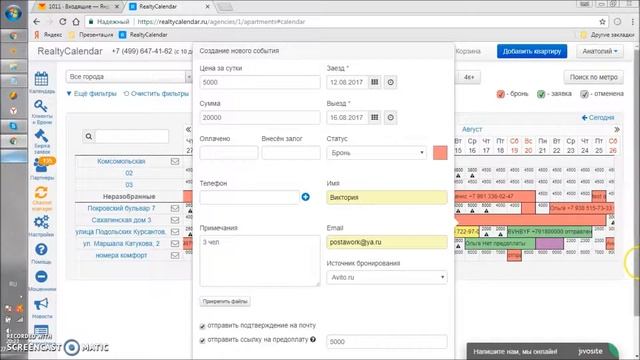Screen dimensions: 640x360
Task: Click envelope icon for улица Подольских Курсантов
Action: (175, 232)
